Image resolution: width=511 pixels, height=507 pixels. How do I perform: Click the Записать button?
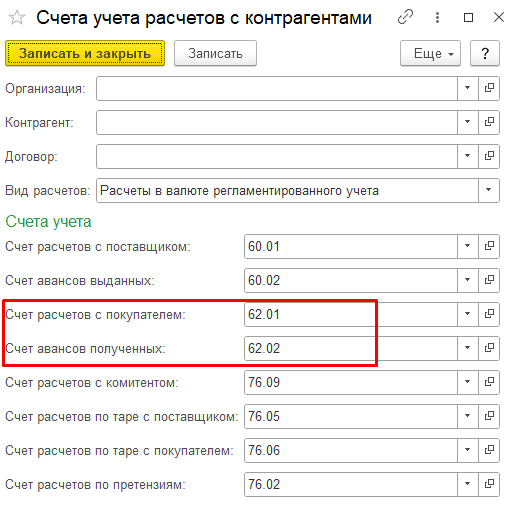point(215,53)
